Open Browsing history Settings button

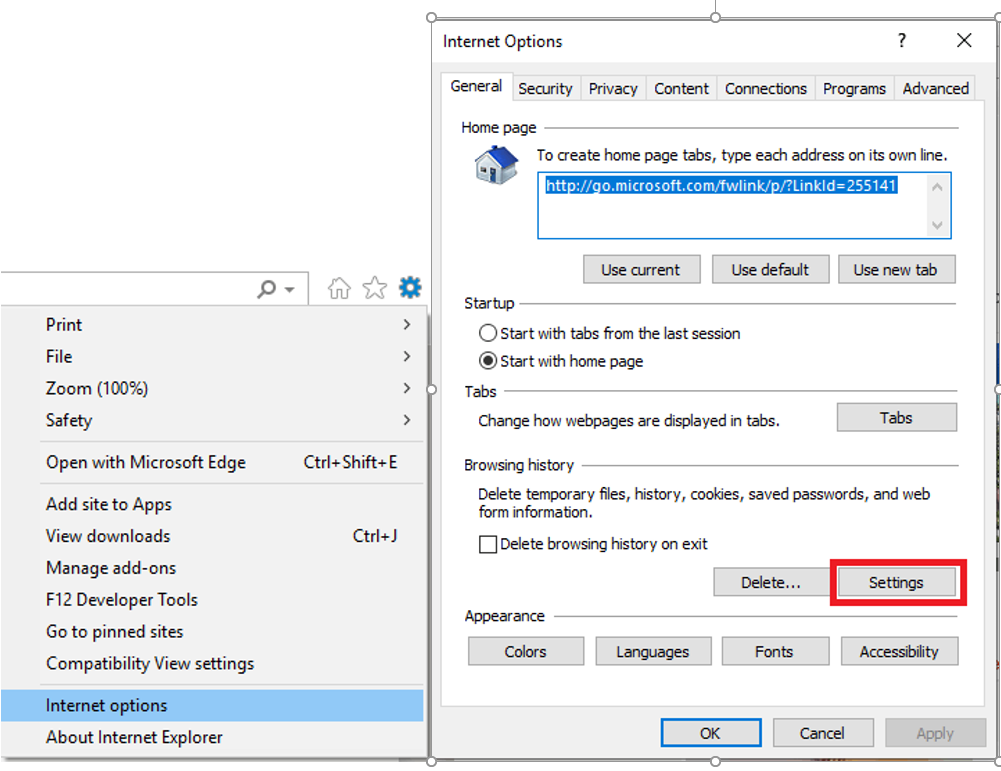pyautogui.click(x=896, y=583)
